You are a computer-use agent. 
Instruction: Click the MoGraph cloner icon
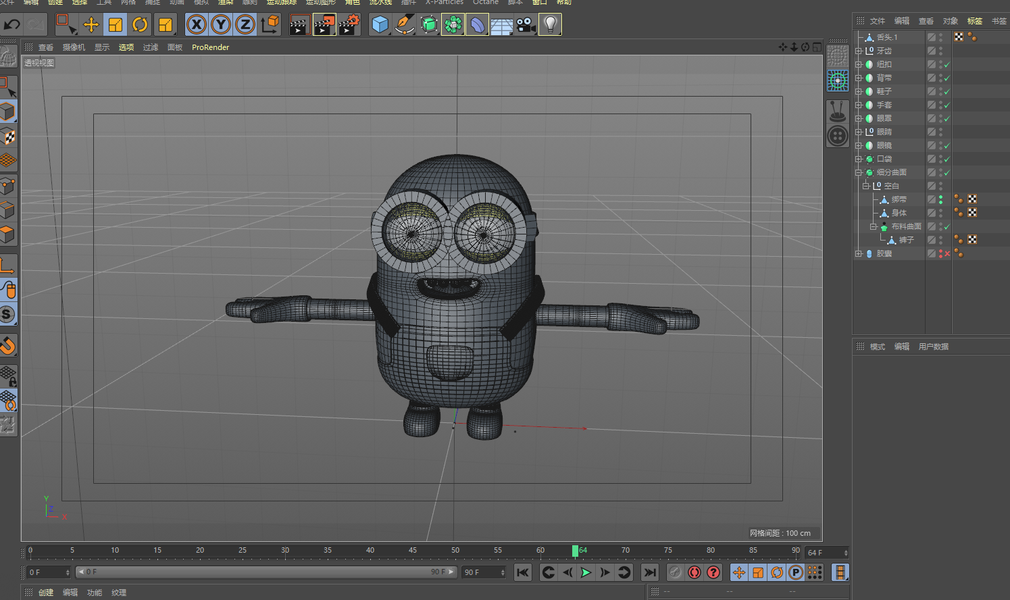point(453,25)
